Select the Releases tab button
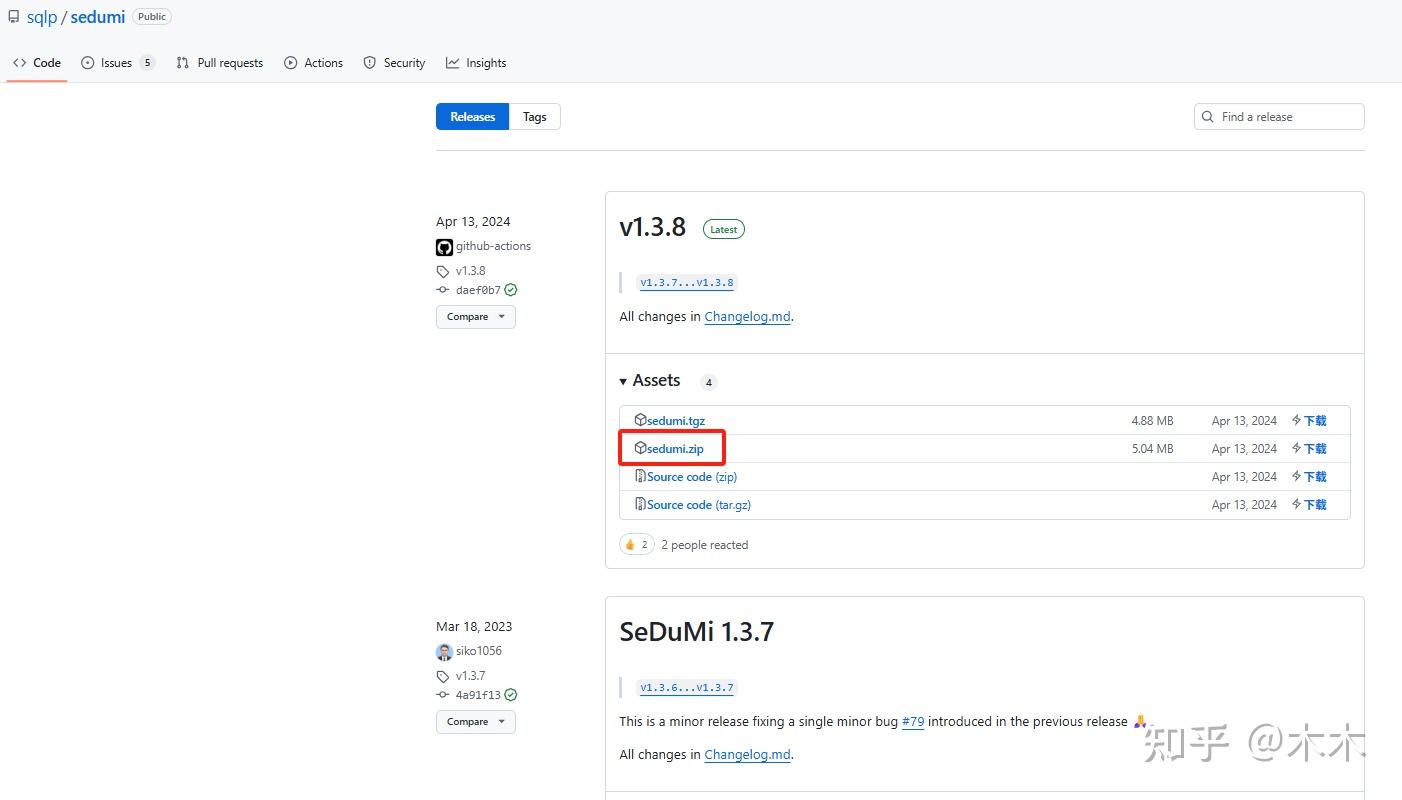 (x=473, y=117)
